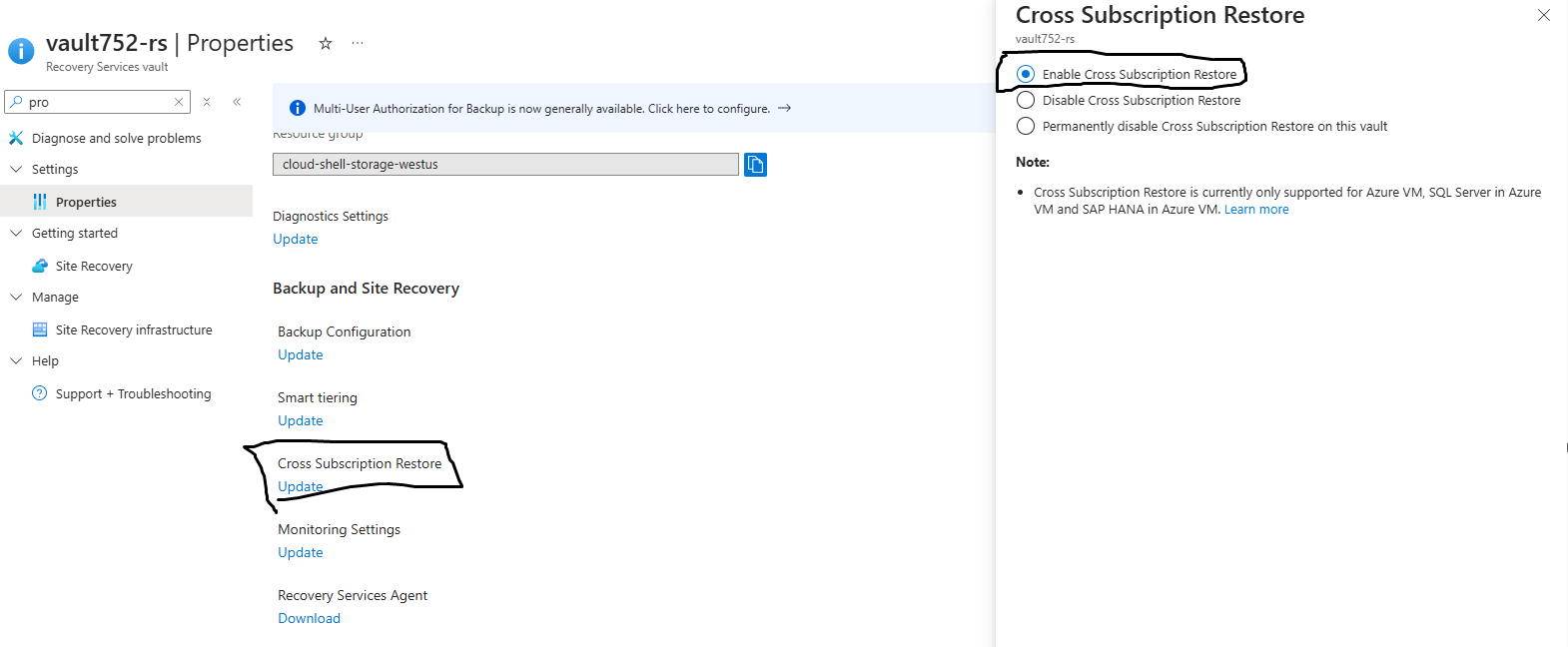Download the Recovery Services Agent
This screenshot has width=1568, height=647.
310,618
